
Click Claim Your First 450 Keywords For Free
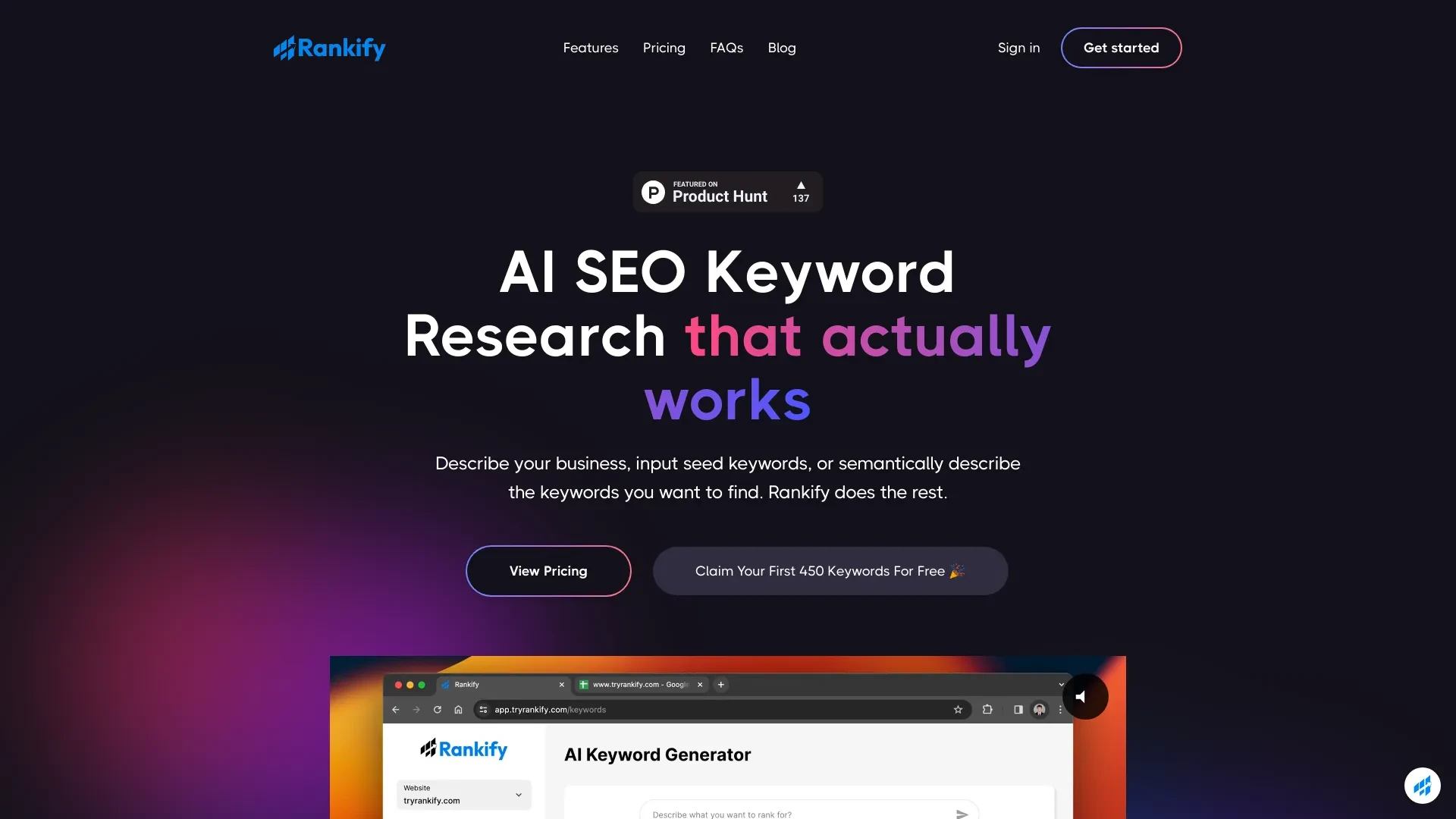coord(830,570)
